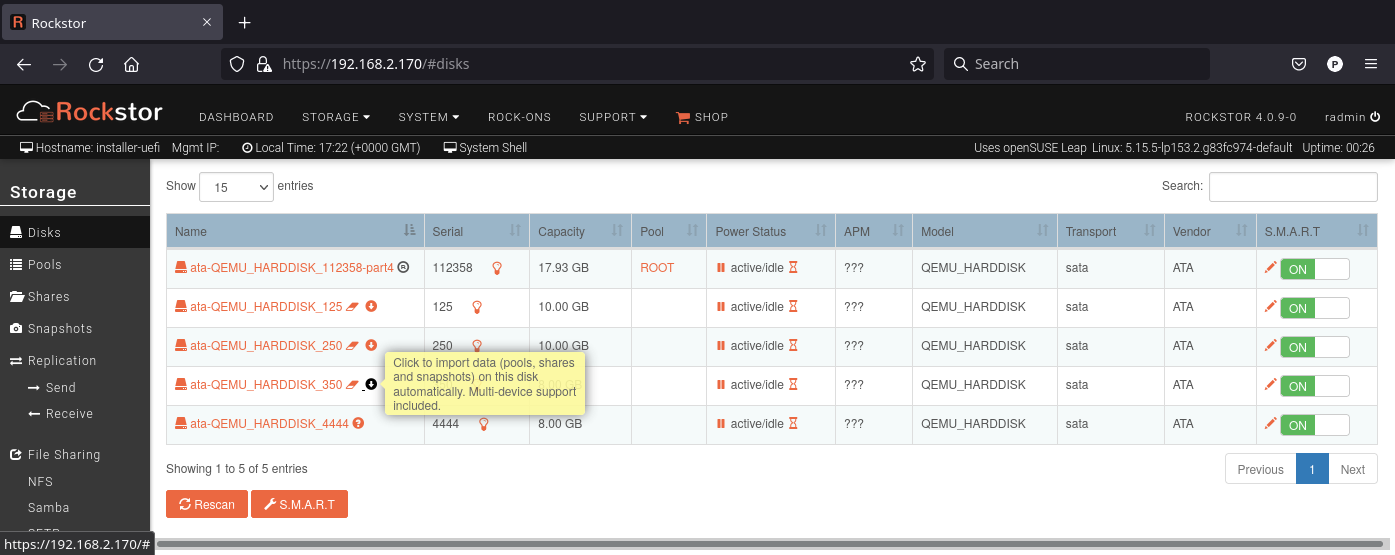
Task: Click hourglass spin-down icon in first disk row
Action: 793,268
